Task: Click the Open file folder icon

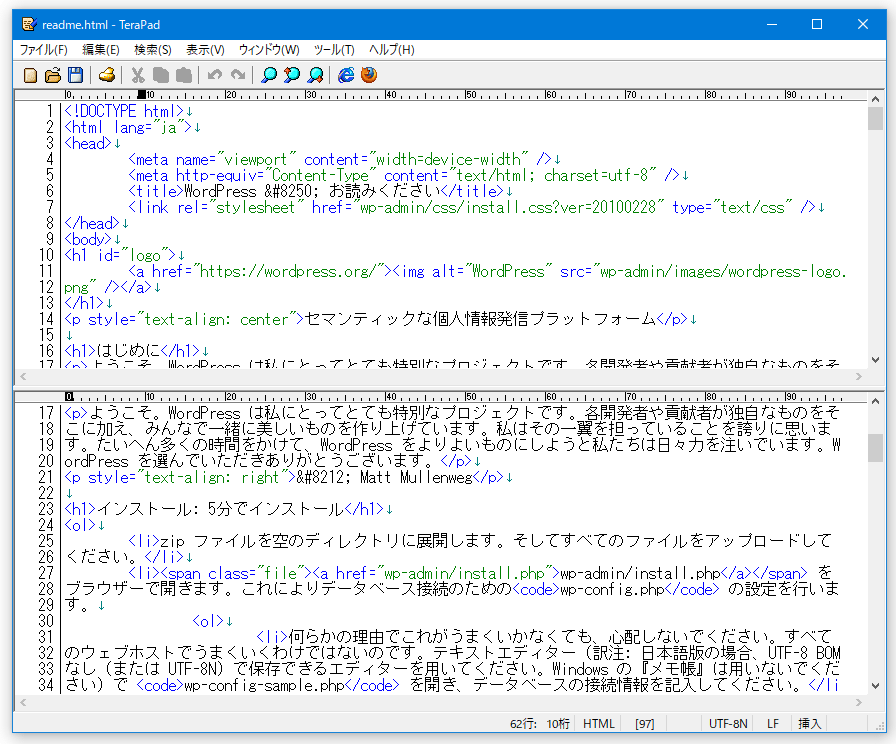Action: click(x=53, y=75)
